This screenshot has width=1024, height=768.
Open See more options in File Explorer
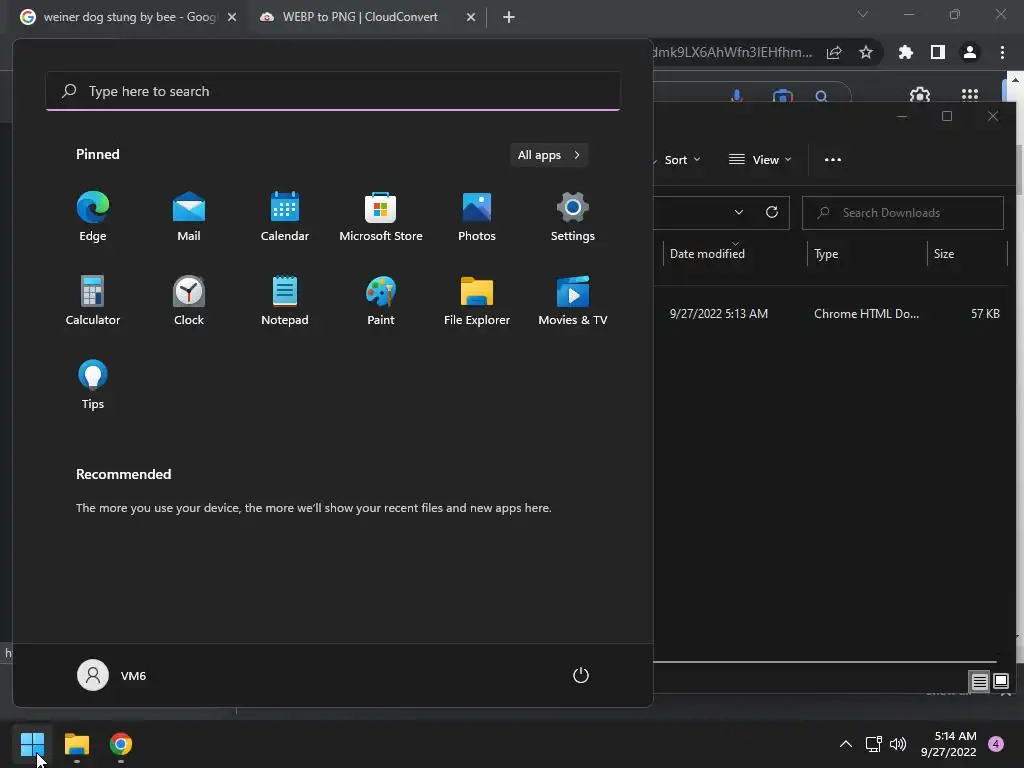click(833, 160)
